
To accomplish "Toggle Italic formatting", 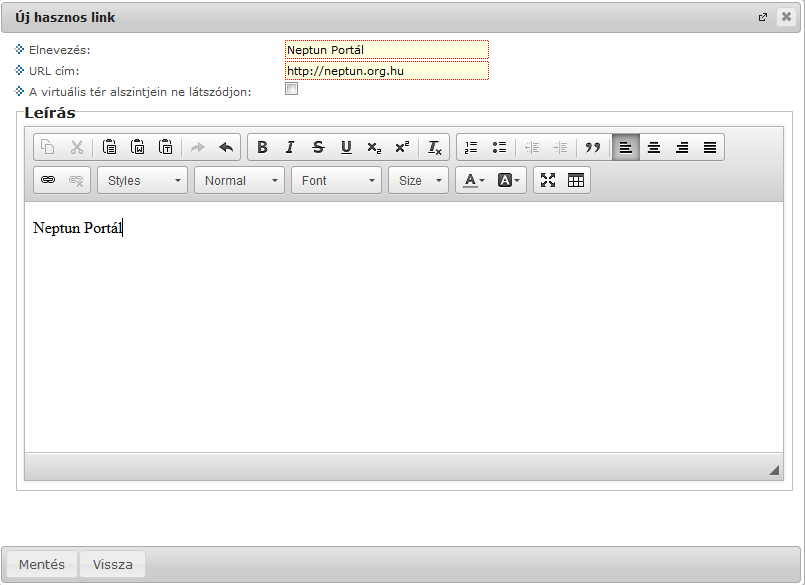I will [290, 147].
